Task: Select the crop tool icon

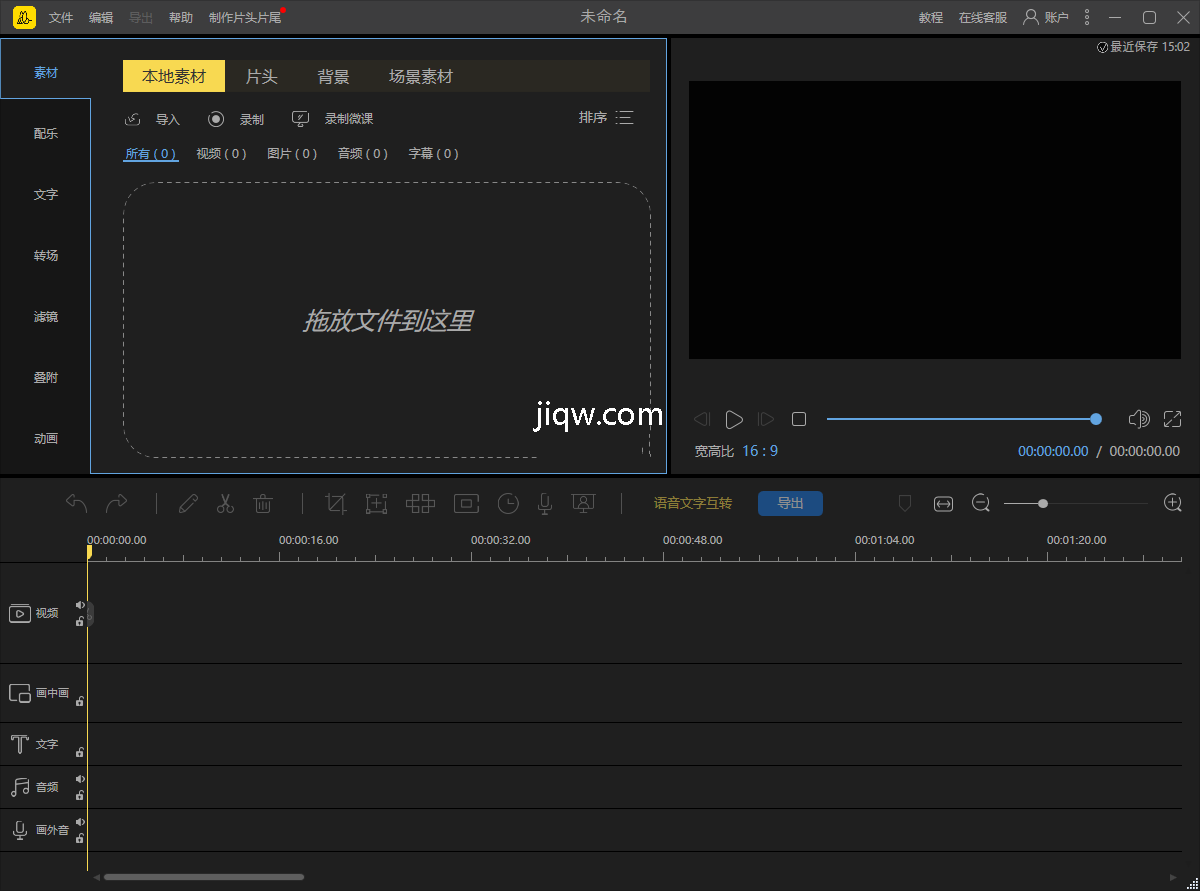Action: click(x=336, y=504)
